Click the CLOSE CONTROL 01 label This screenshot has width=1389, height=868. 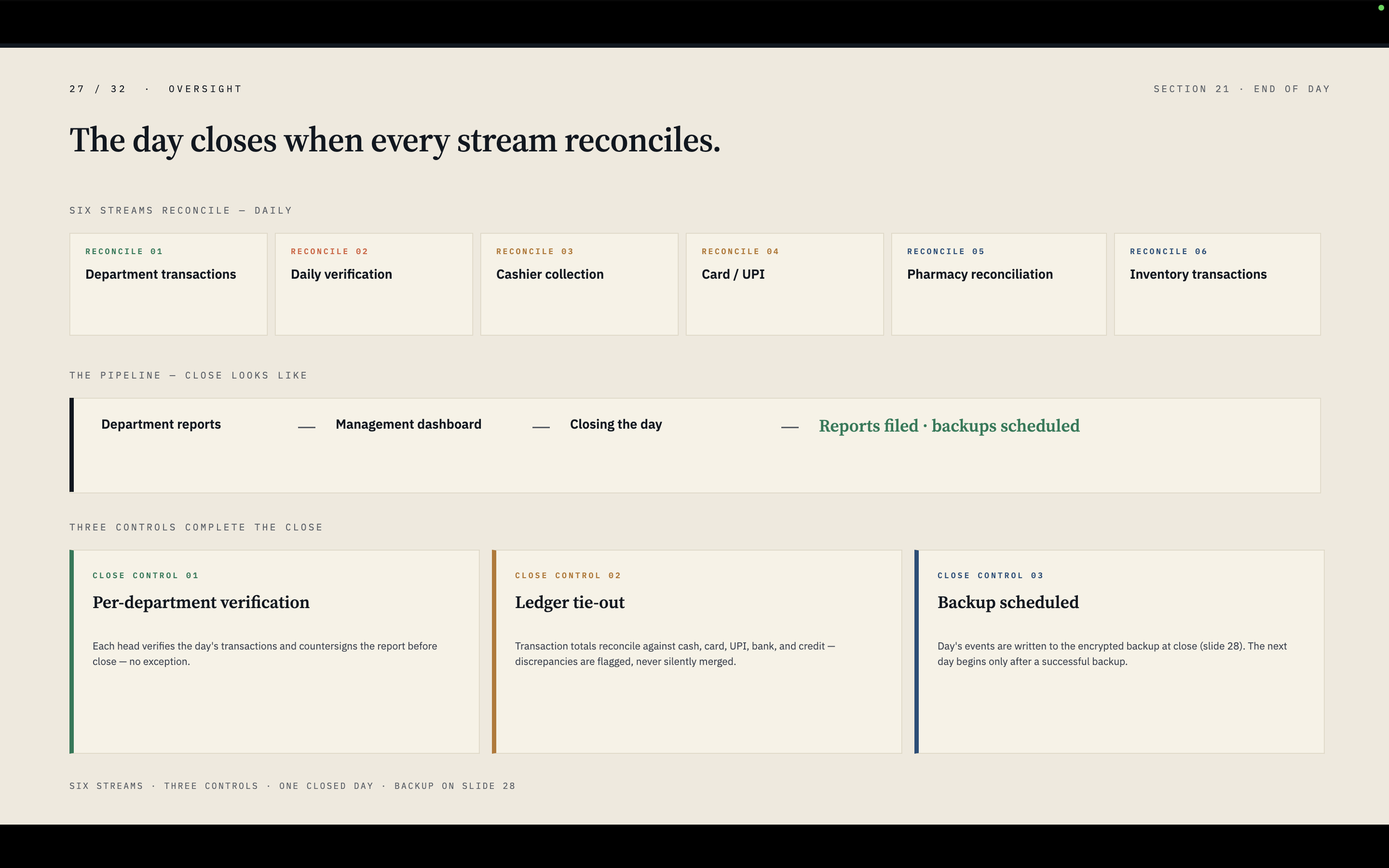[146, 575]
